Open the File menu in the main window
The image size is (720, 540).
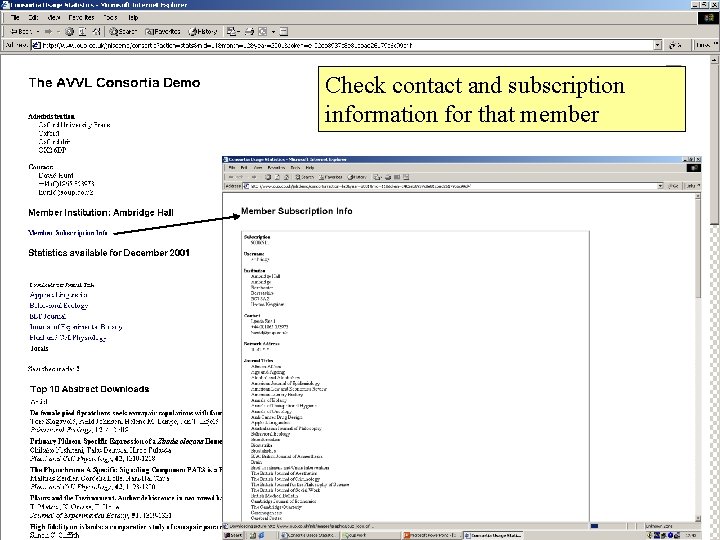pyautogui.click(x=15, y=17)
